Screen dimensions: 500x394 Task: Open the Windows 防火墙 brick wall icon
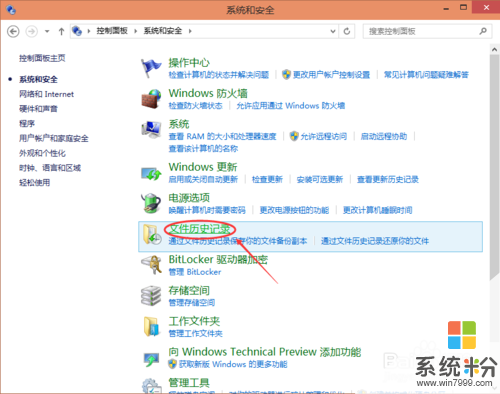point(151,99)
